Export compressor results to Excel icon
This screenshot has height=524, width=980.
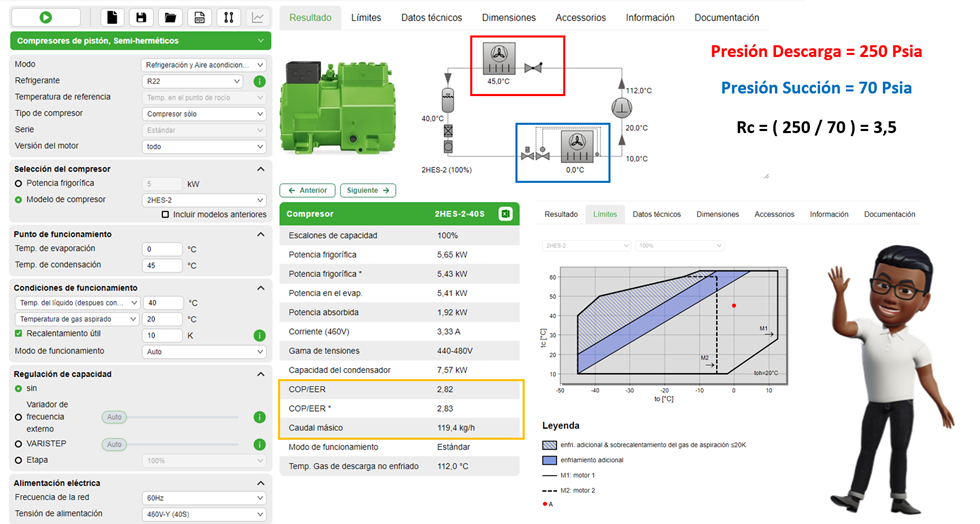pos(506,214)
